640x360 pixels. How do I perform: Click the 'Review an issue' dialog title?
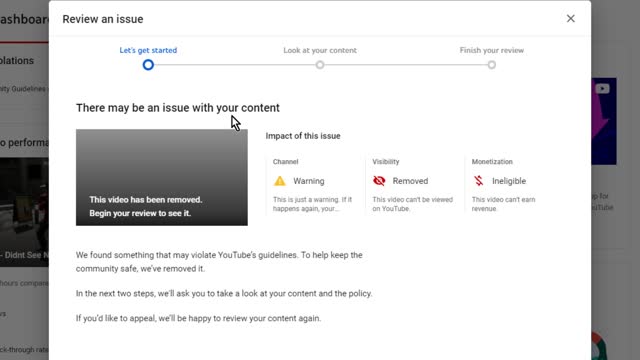(x=103, y=19)
